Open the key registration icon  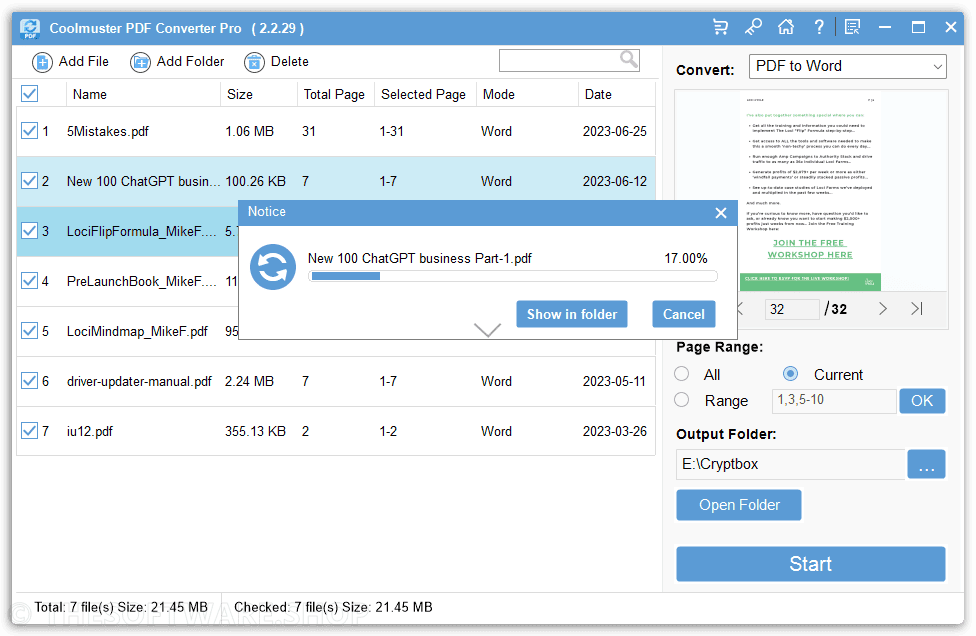coord(753,27)
